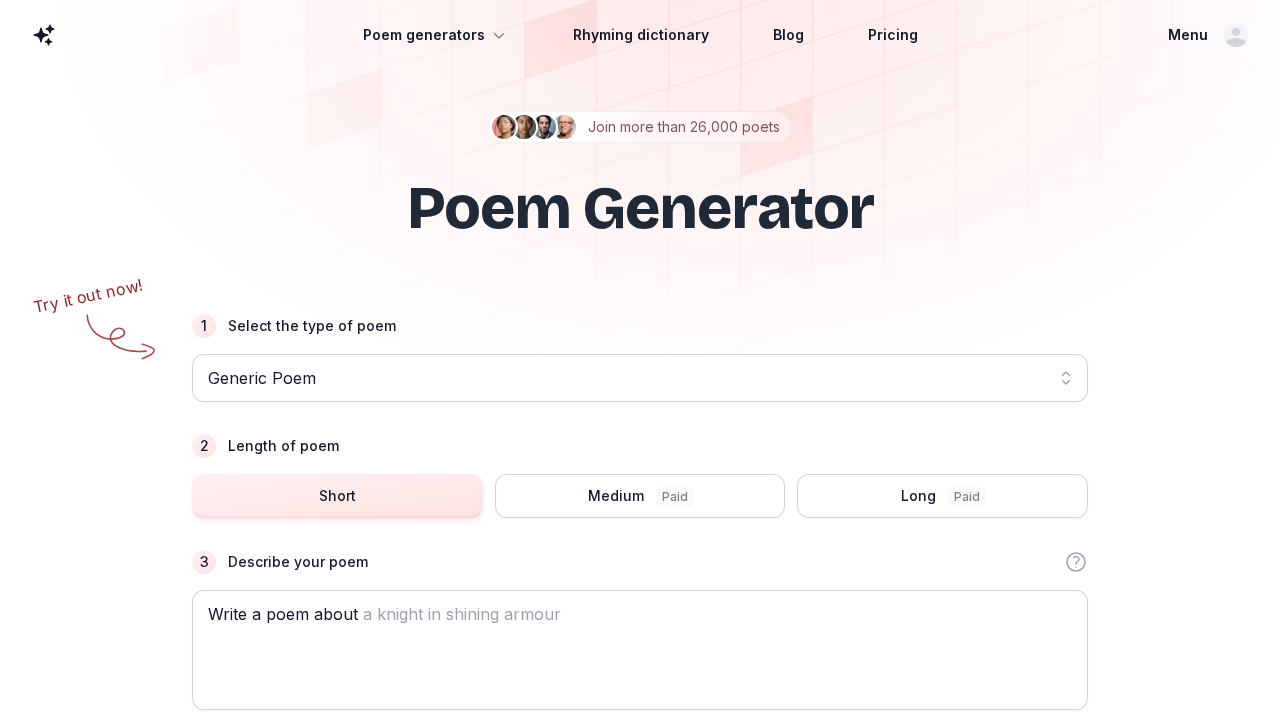Click the stepper arrows inside the Generic Poem selector
The image size is (1280, 720).
(1066, 378)
